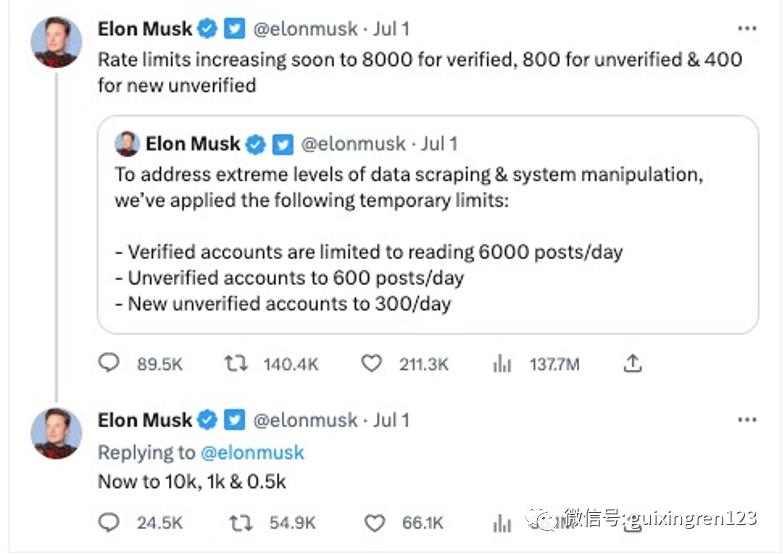Click the 'Jul 1' timestamp on bottom reply

[391, 420]
